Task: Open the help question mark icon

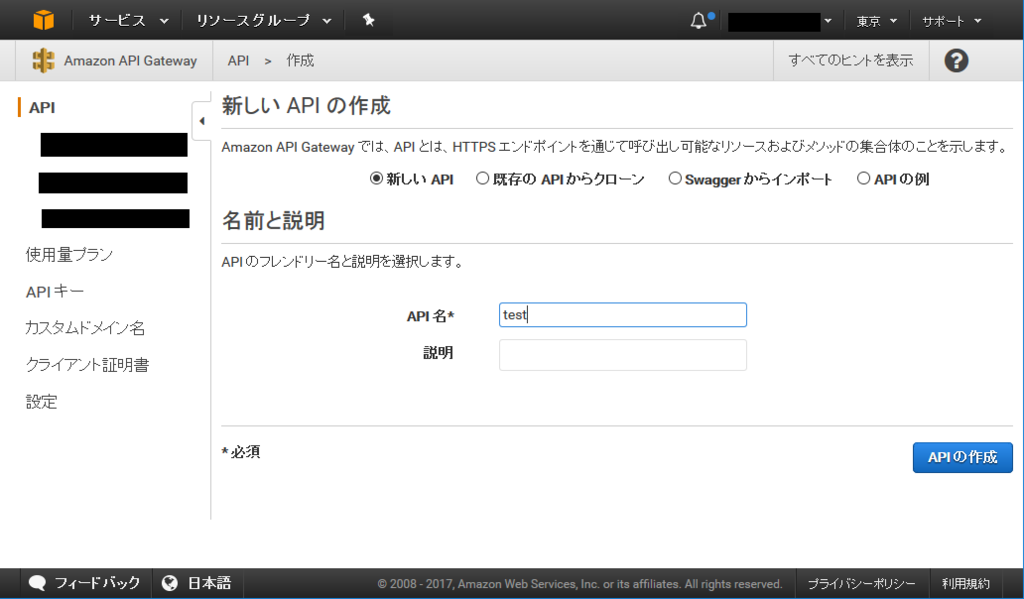Action: tap(956, 61)
